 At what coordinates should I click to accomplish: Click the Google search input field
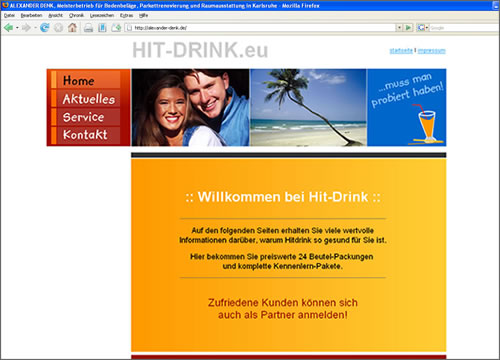tap(463, 28)
